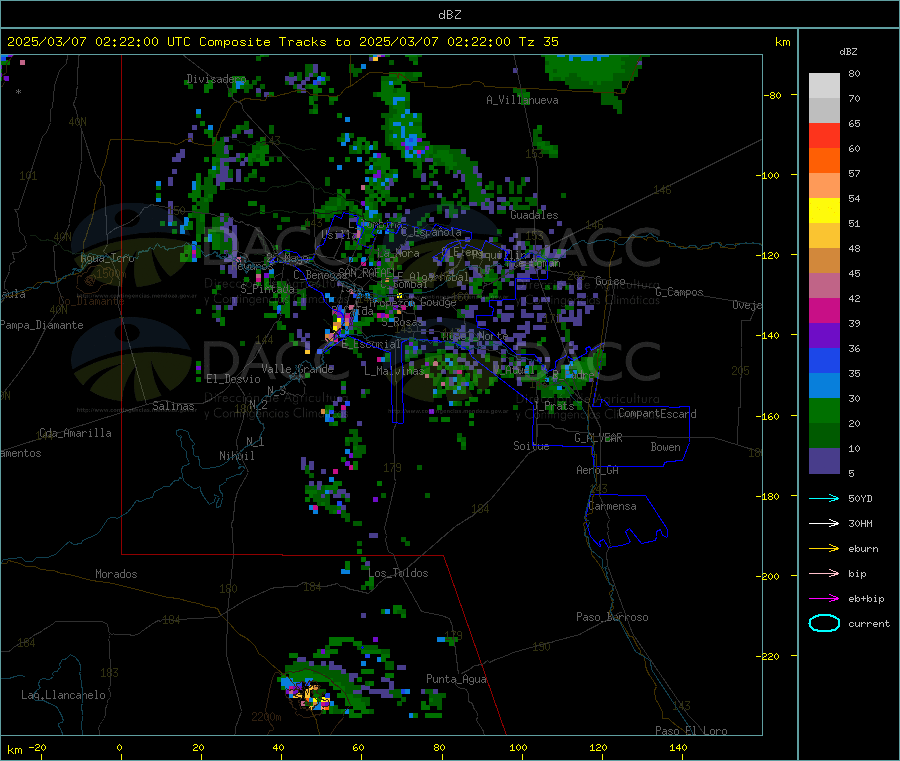
Task: Click the 'km' label at top right
Action: 782,42
